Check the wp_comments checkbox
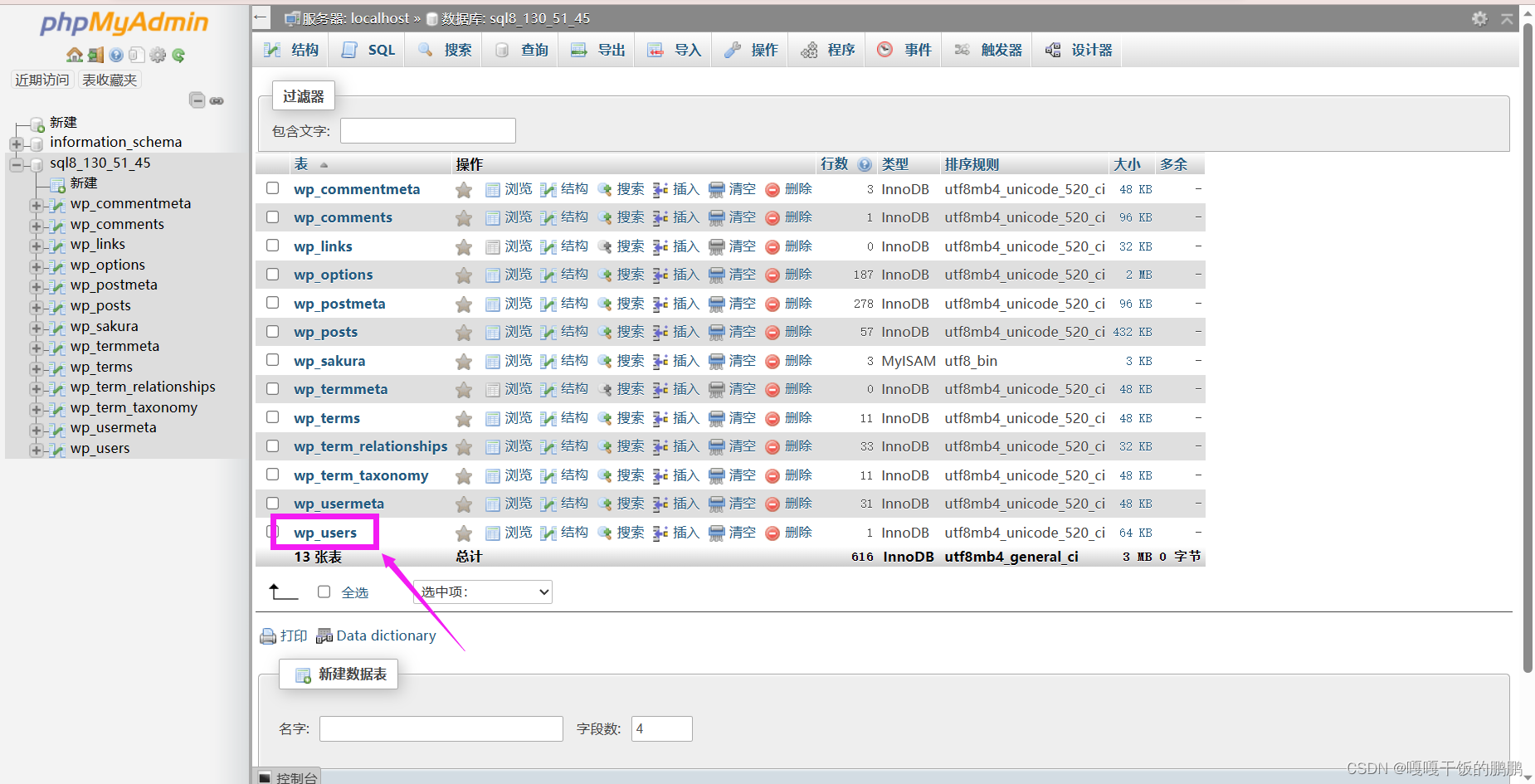1535x784 pixels. (x=272, y=217)
